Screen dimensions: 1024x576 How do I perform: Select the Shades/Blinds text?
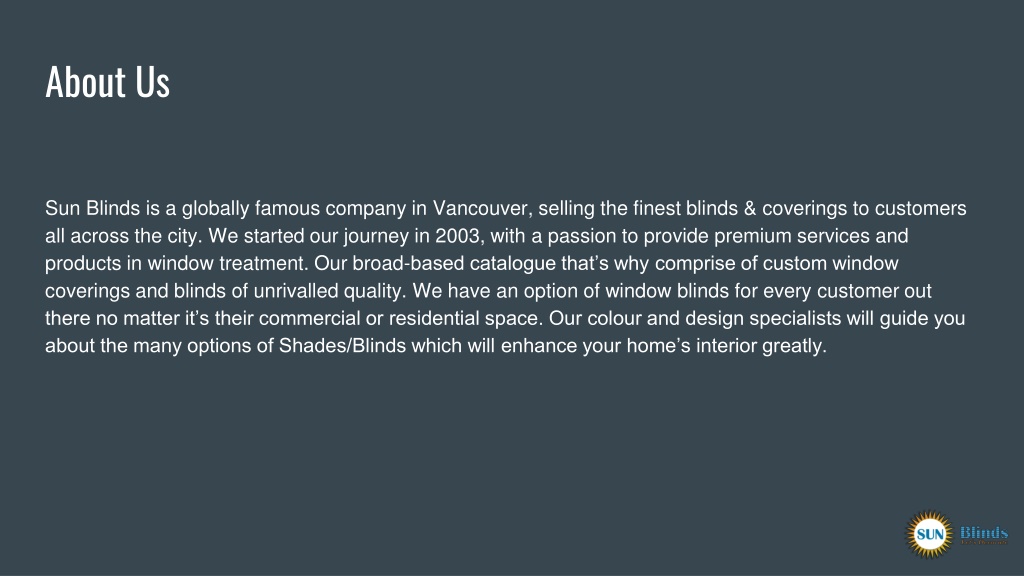pos(342,345)
